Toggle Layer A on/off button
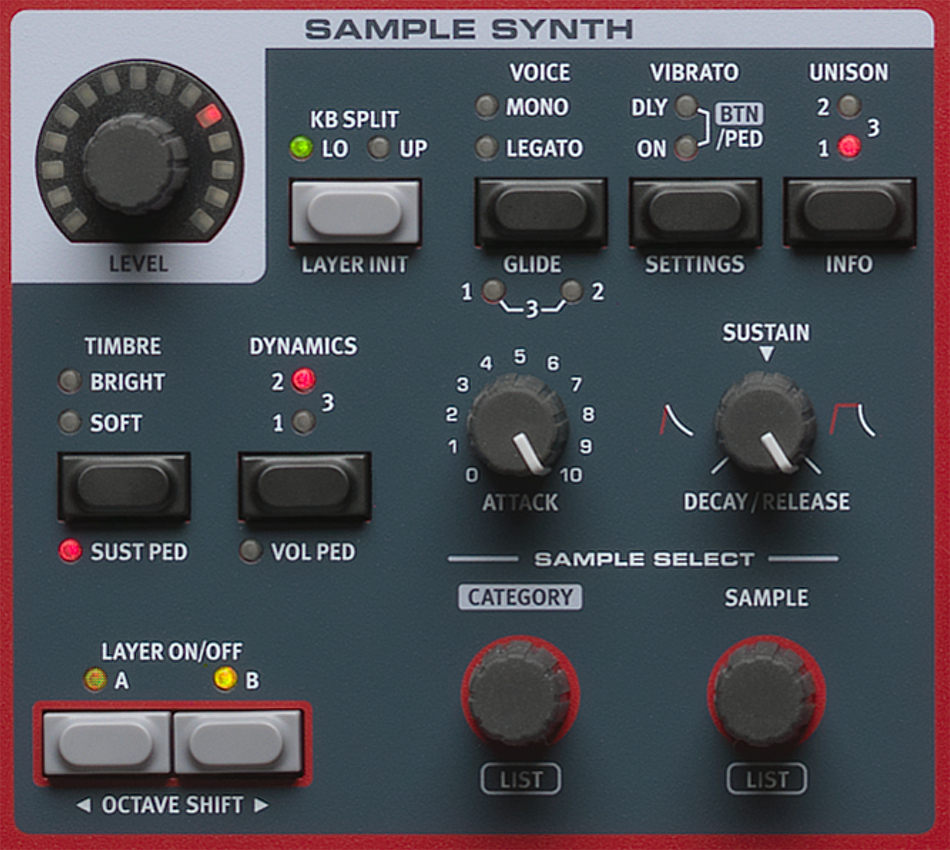Viewport: 950px width, 850px height. (106, 743)
